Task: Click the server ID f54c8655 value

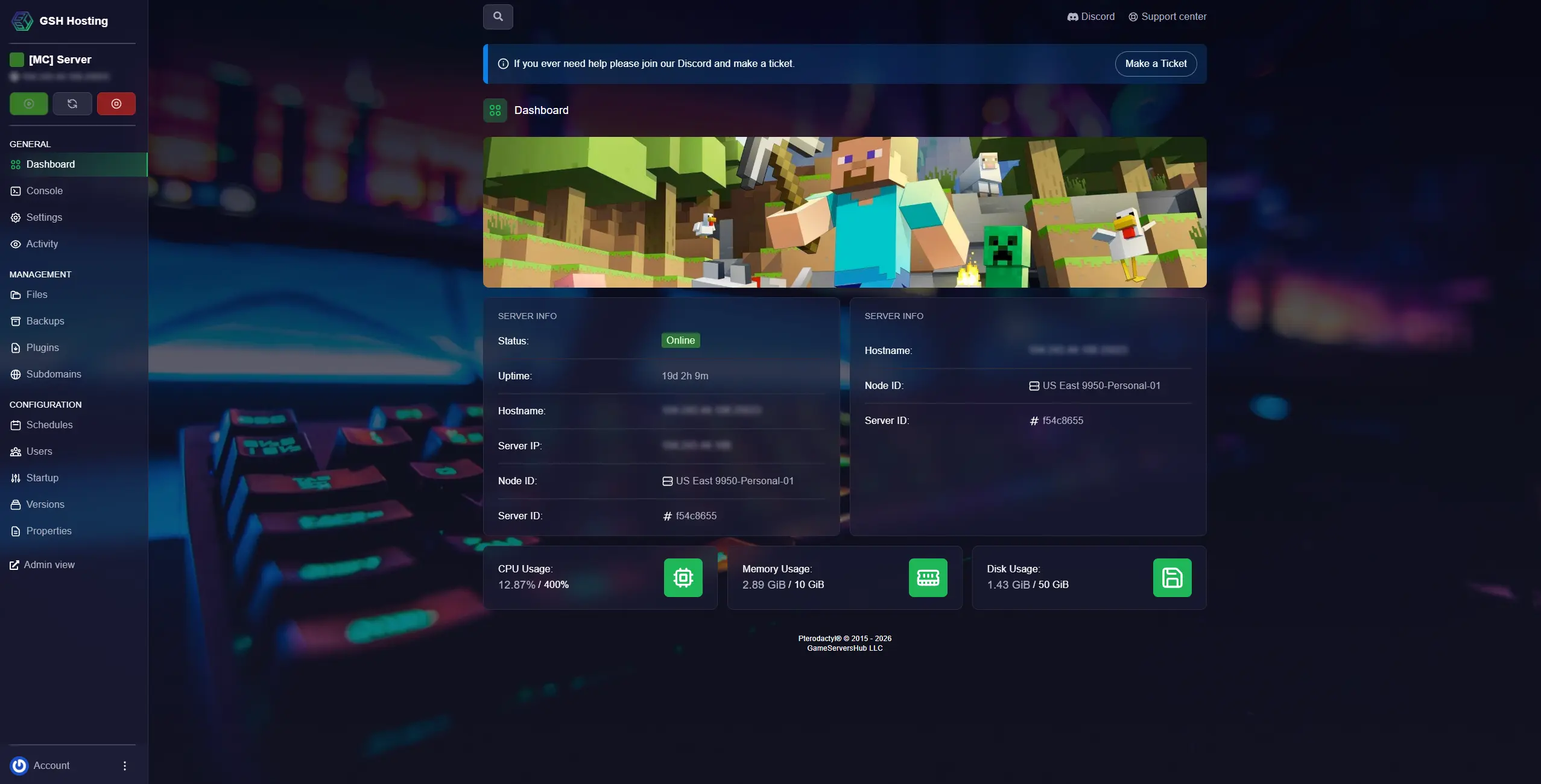Action: pyautogui.click(x=695, y=516)
